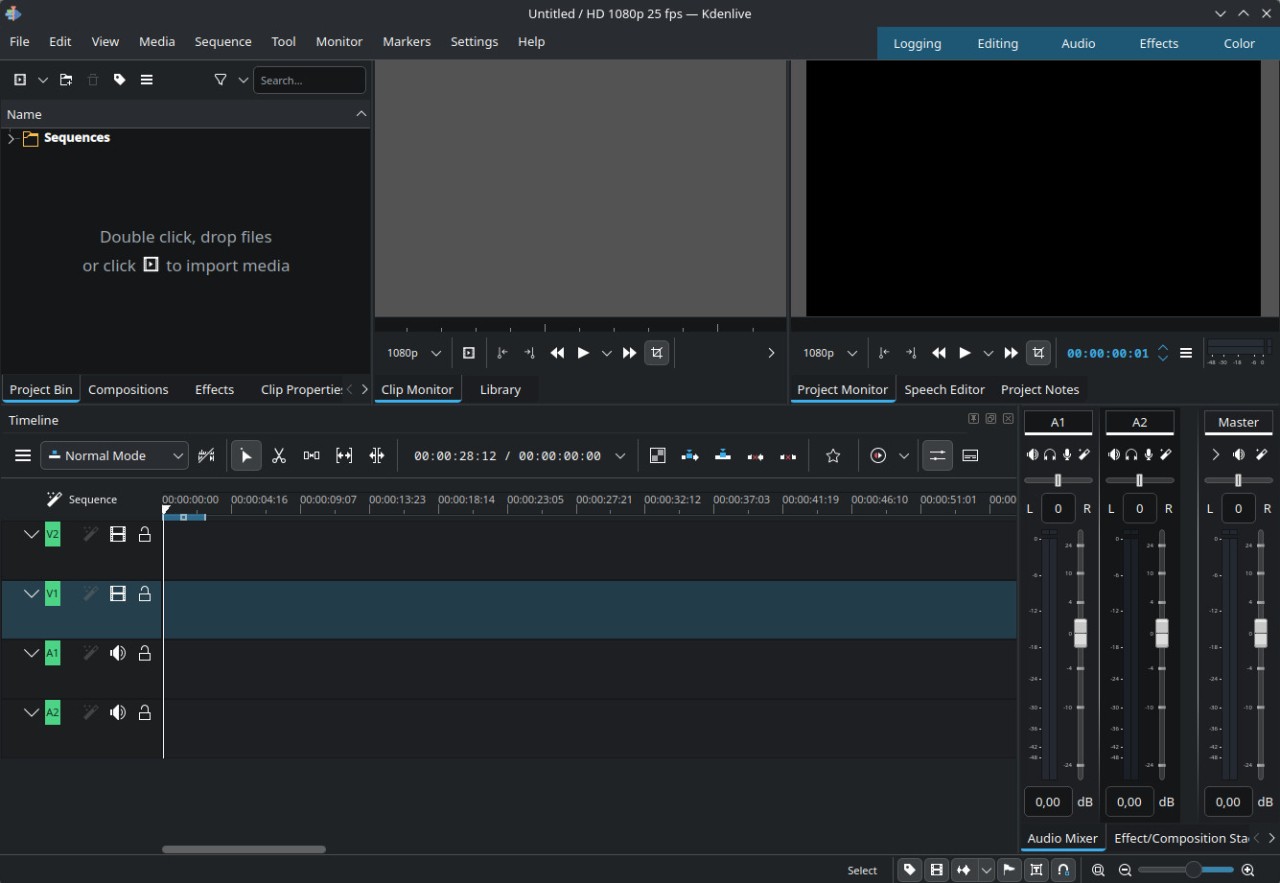Image resolution: width=1280 pixels, height=883 pixels.
Task: Open Clip Monitor 1080p resolution dropdown
Action: point(414,353)
